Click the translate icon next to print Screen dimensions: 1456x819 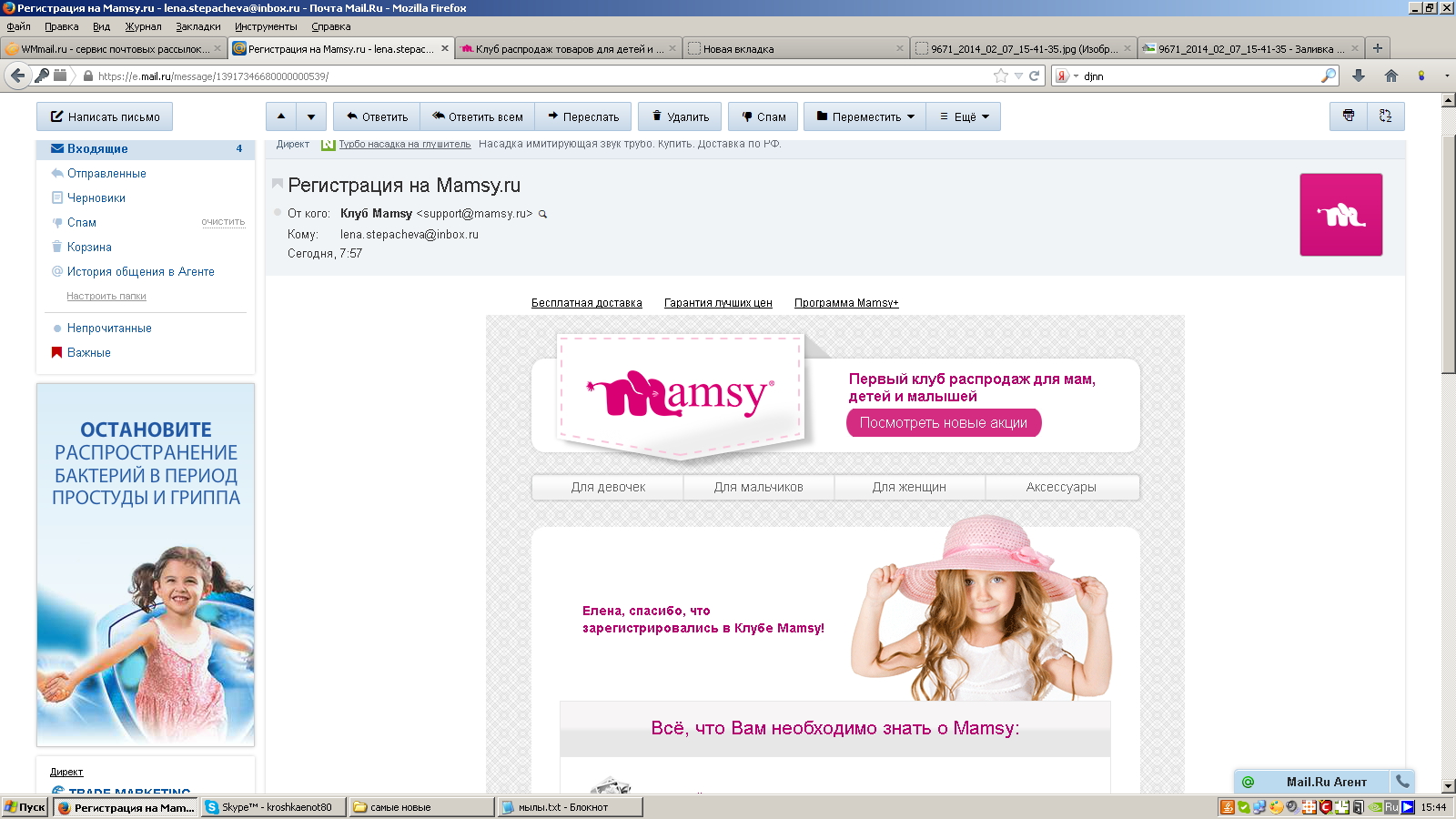(1386, 116)
